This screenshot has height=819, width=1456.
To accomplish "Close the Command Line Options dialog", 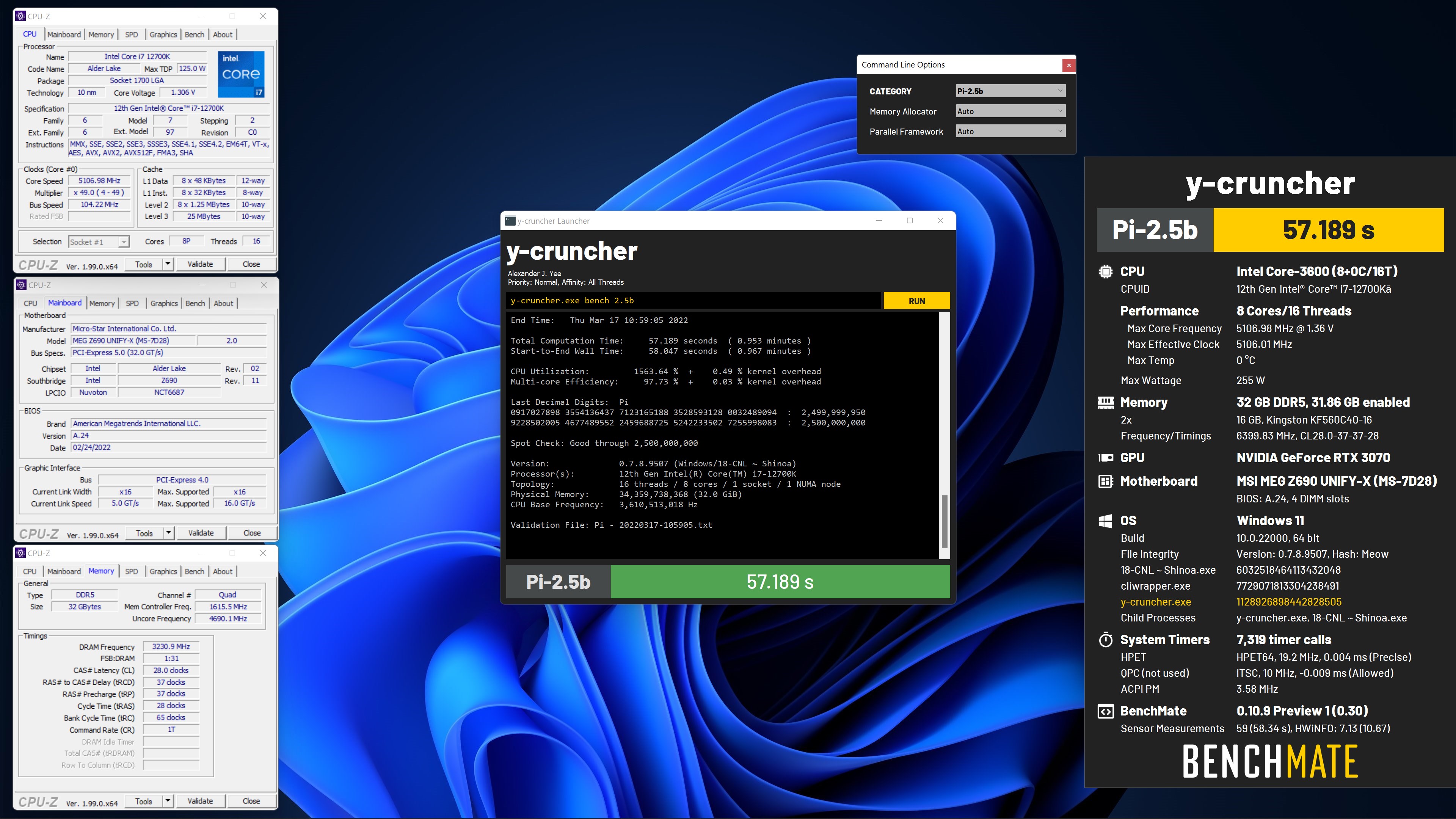I will pyautogui.click(x=1068, y=65).
